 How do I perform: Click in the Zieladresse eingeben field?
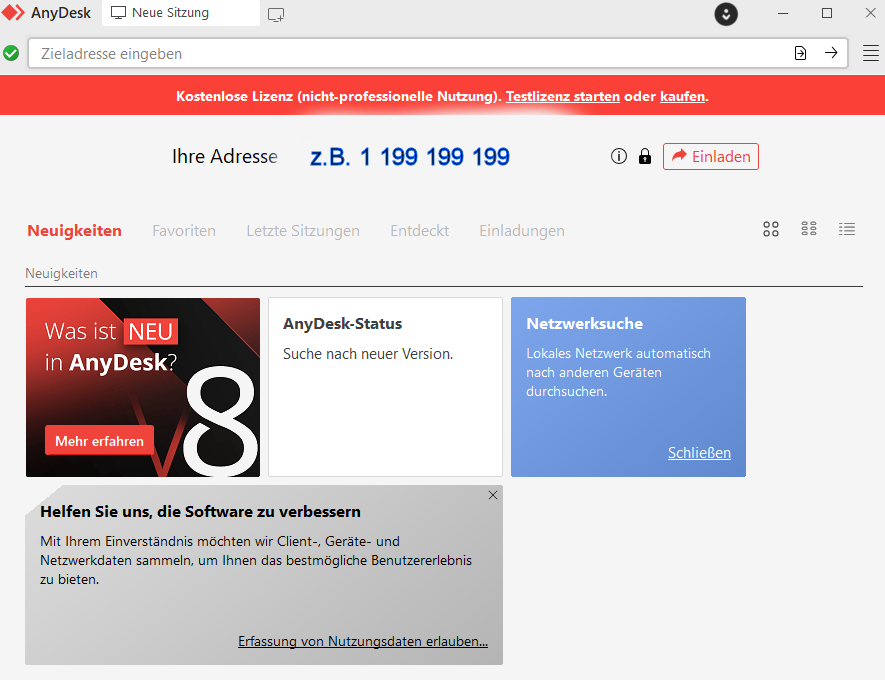(400, 53)
